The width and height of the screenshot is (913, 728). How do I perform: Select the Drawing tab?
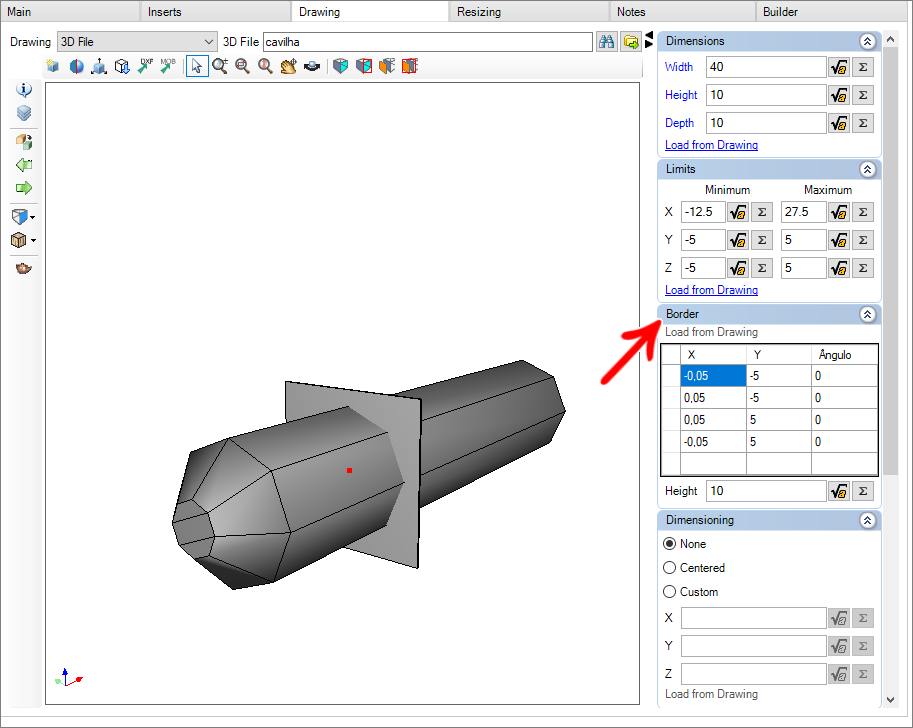pos(370,12)
